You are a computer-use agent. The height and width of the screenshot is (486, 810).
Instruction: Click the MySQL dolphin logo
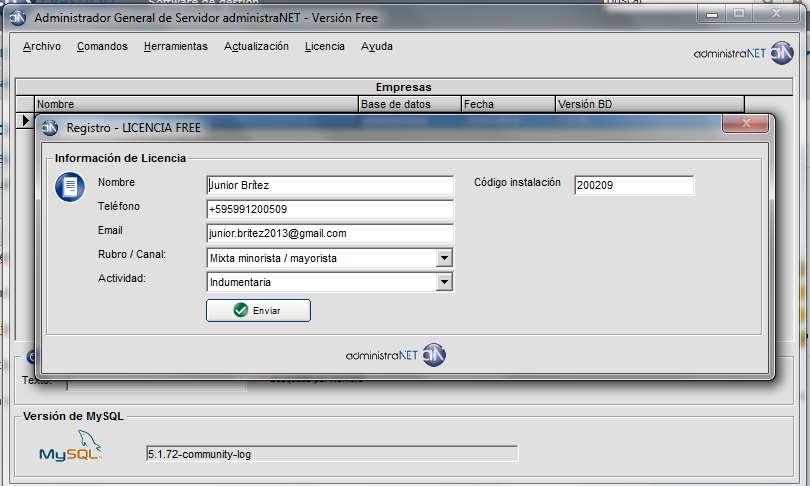71,447
